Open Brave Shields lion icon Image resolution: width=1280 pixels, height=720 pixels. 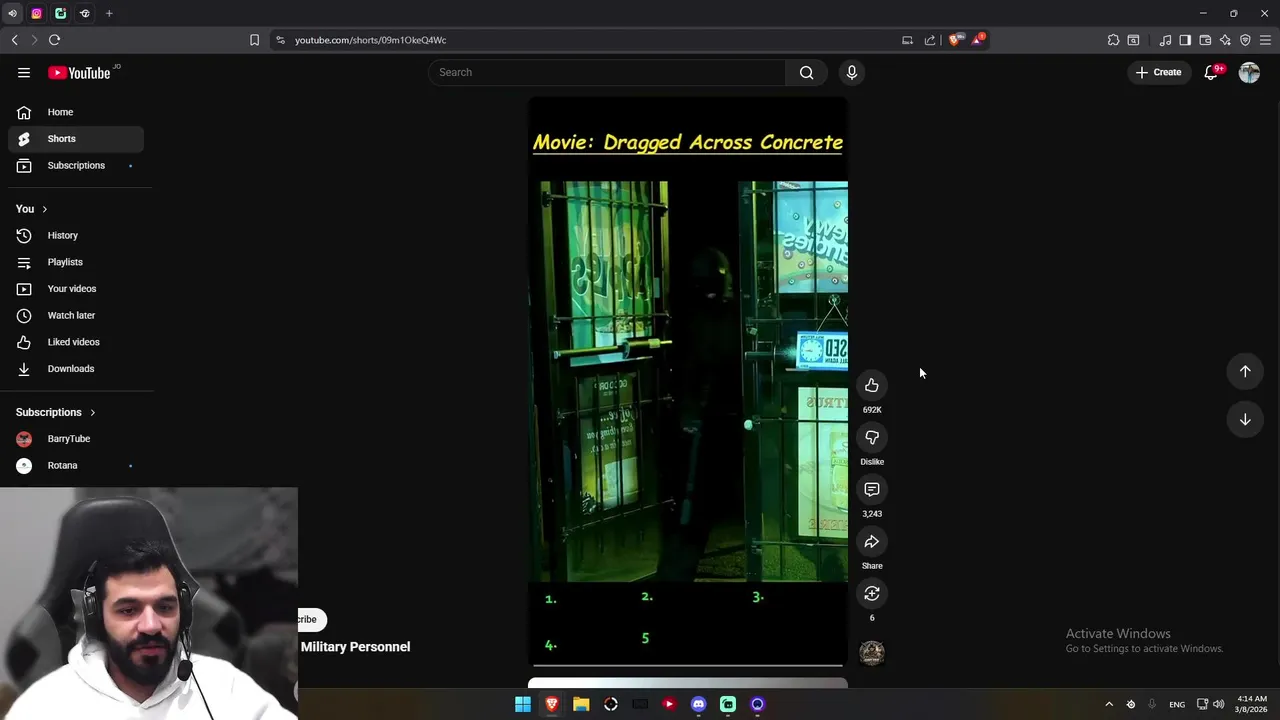point(955,40)
